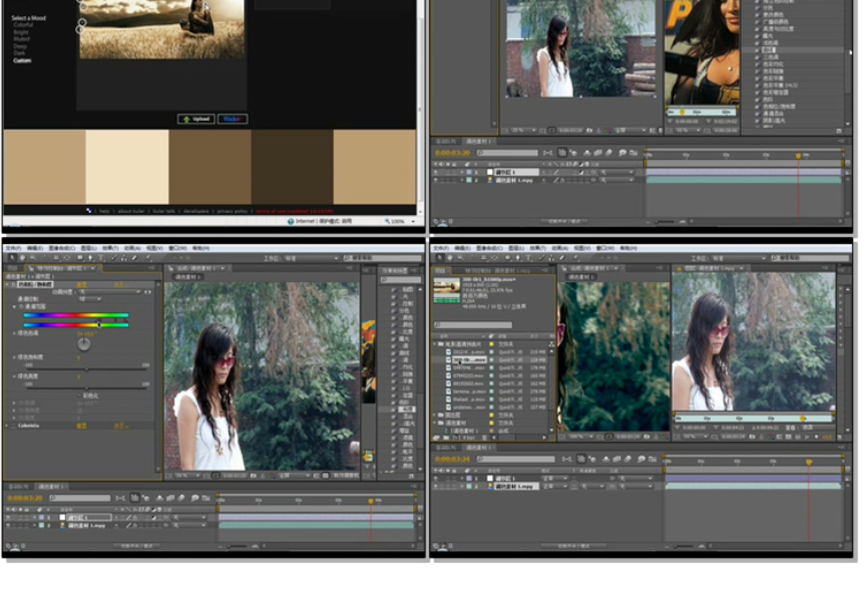865x590 pixels.
Task: Open the privacy policy footer link
Action: pyautogui.click(x=234, y=211)
